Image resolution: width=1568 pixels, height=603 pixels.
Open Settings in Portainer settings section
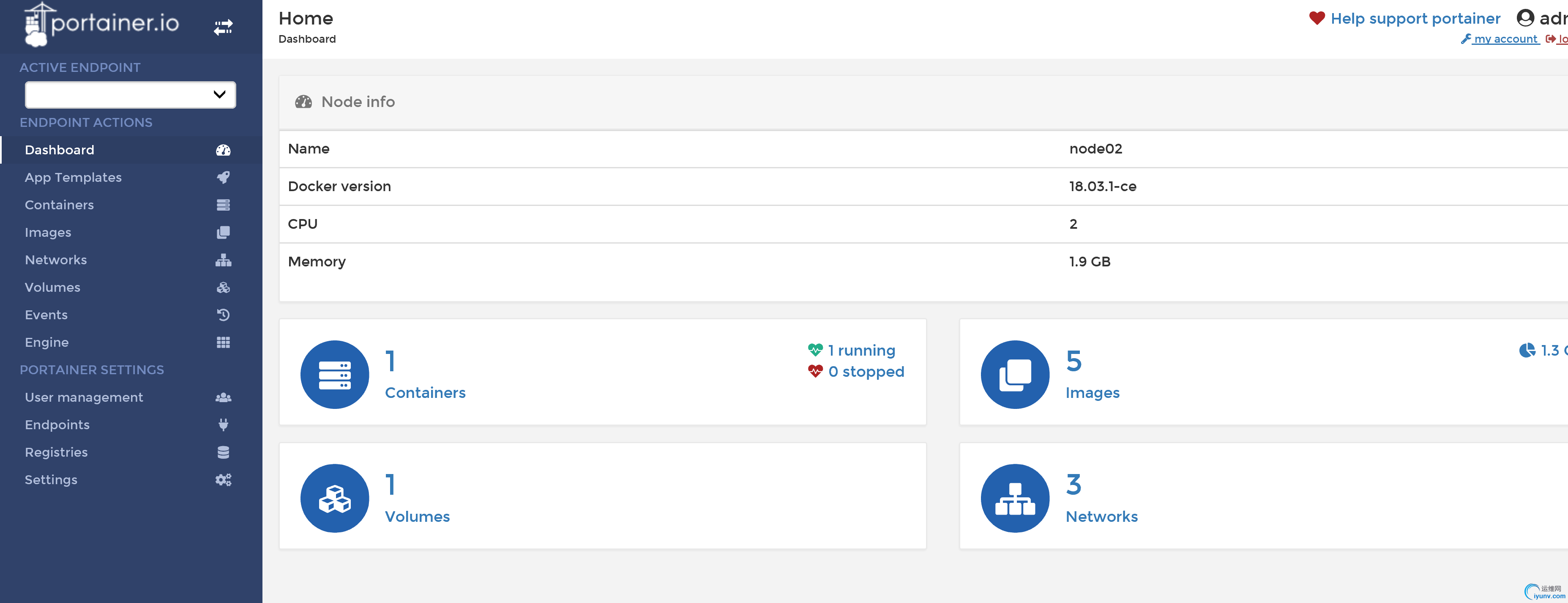[51, 480]
